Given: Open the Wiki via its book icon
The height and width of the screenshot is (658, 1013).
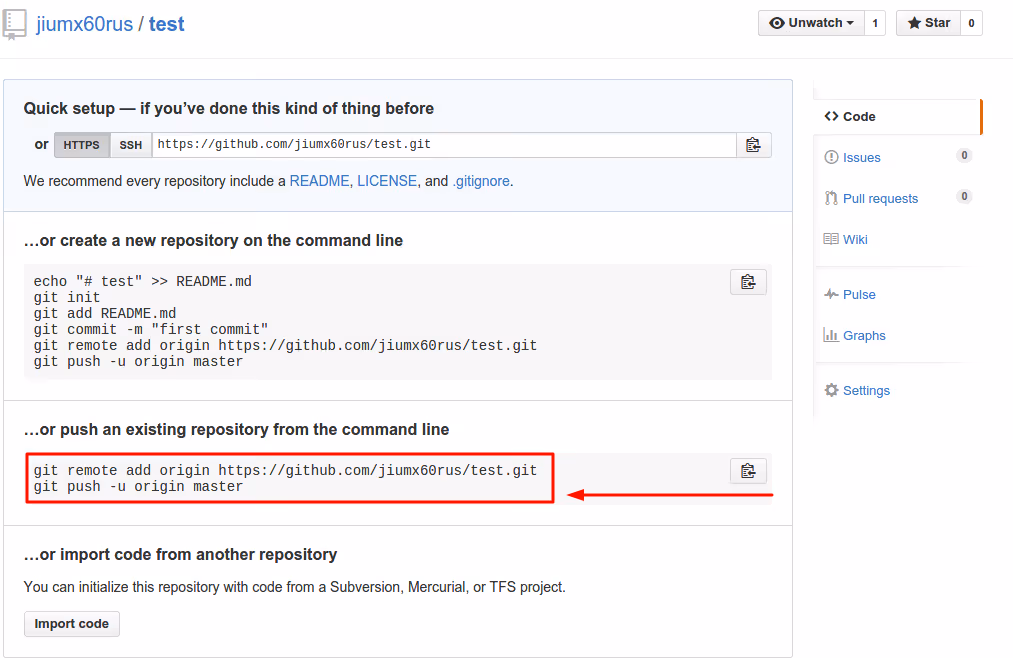Looking at the screenshot, I should [831, 239].
